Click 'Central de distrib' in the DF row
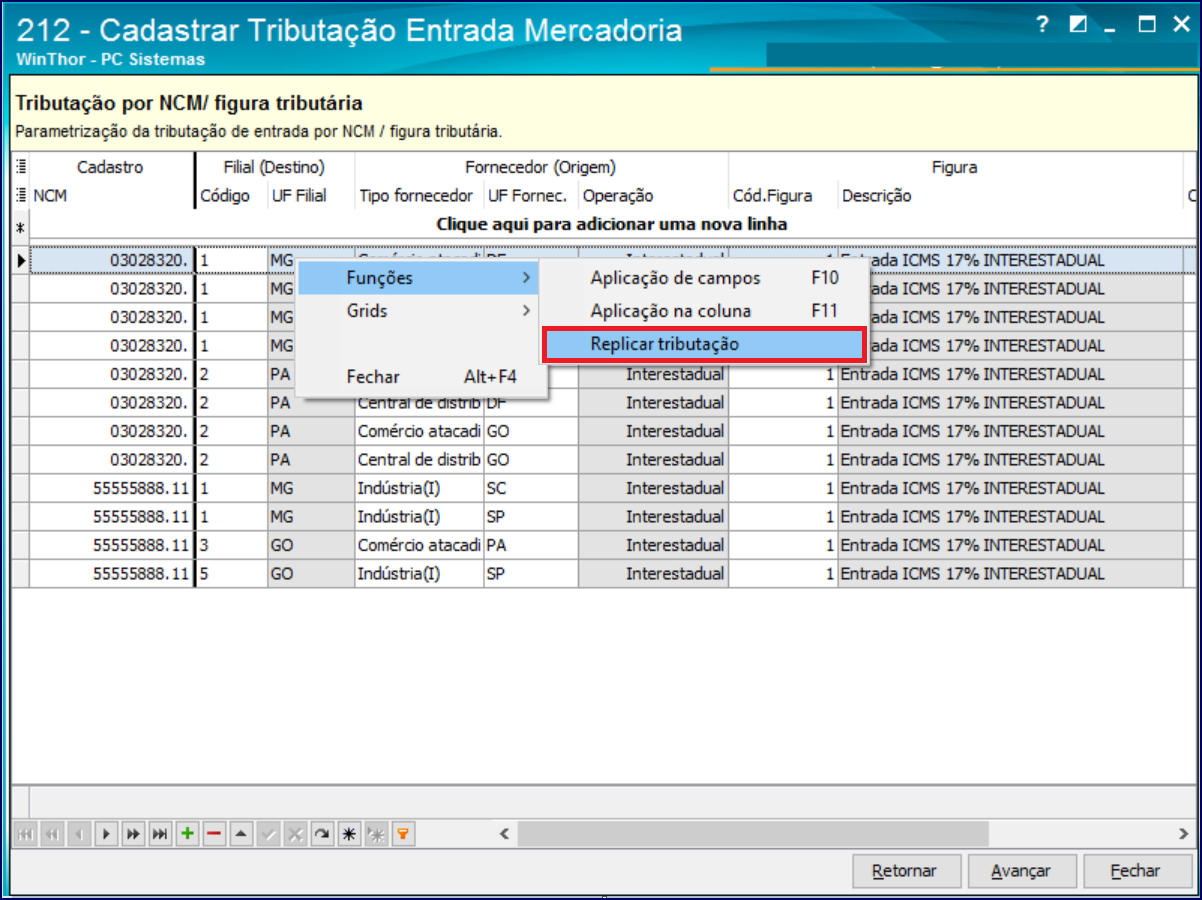1202x900 pixels. coord(419,403)
